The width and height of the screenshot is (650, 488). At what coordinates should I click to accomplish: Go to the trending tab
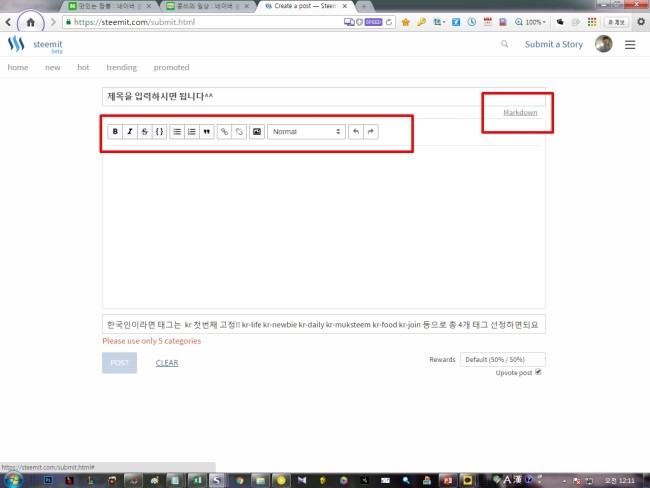[121, 68]
